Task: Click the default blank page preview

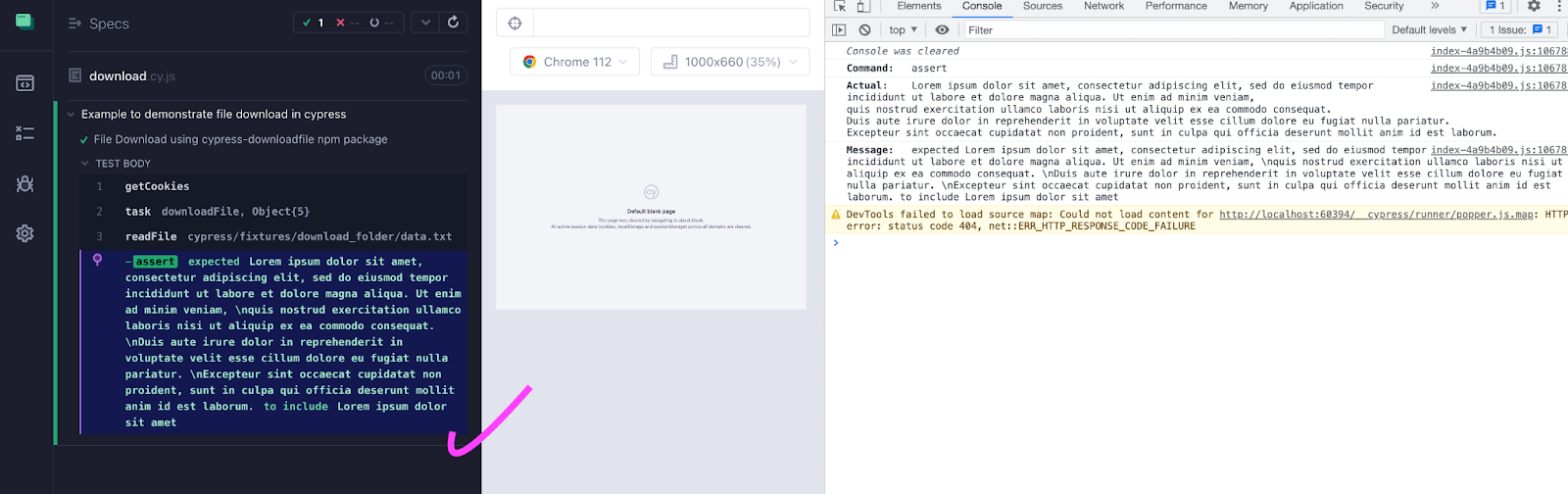Action: 652,207
